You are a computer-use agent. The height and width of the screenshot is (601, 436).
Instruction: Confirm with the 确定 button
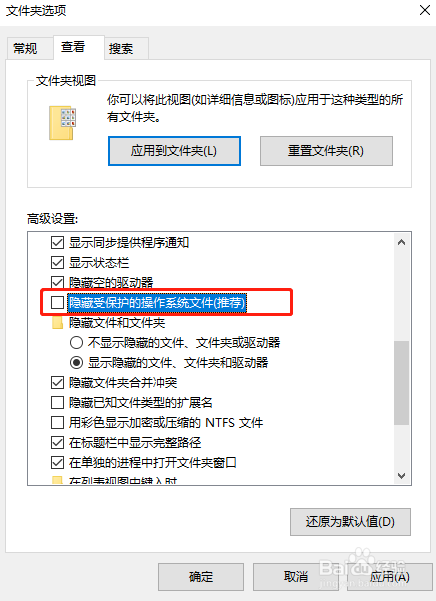pos(201,577)
